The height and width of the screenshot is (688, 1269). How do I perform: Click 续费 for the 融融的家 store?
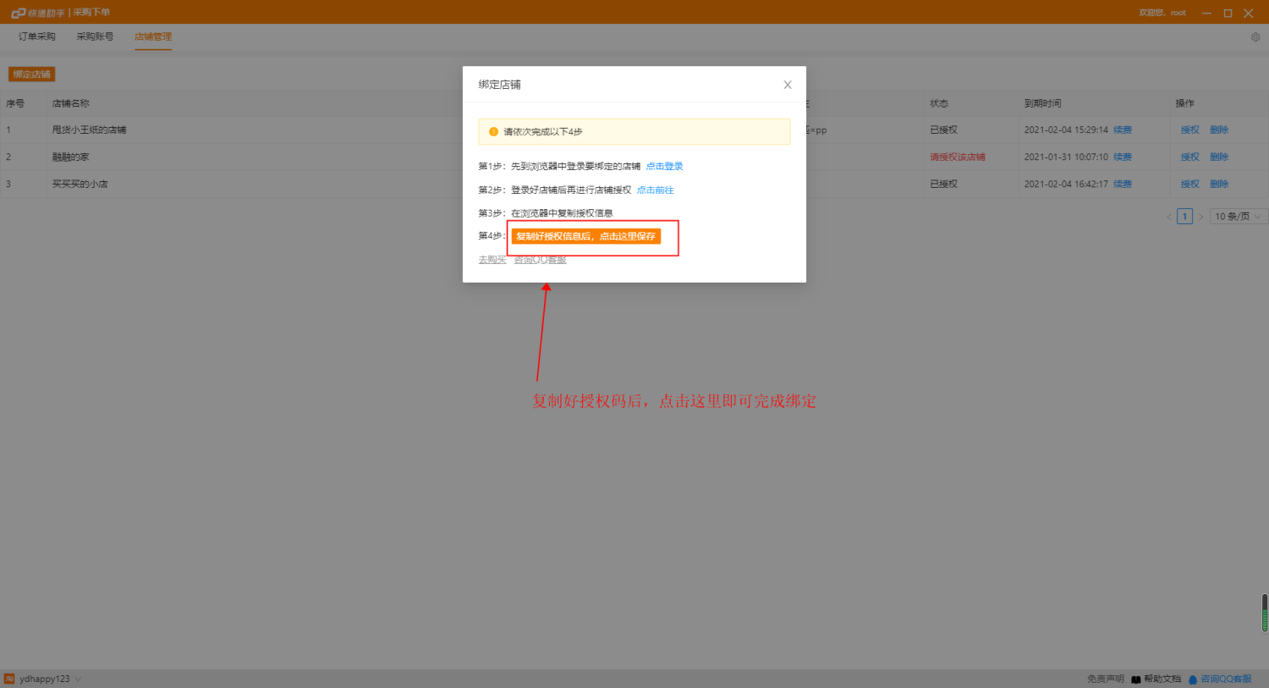point(1122,157)
